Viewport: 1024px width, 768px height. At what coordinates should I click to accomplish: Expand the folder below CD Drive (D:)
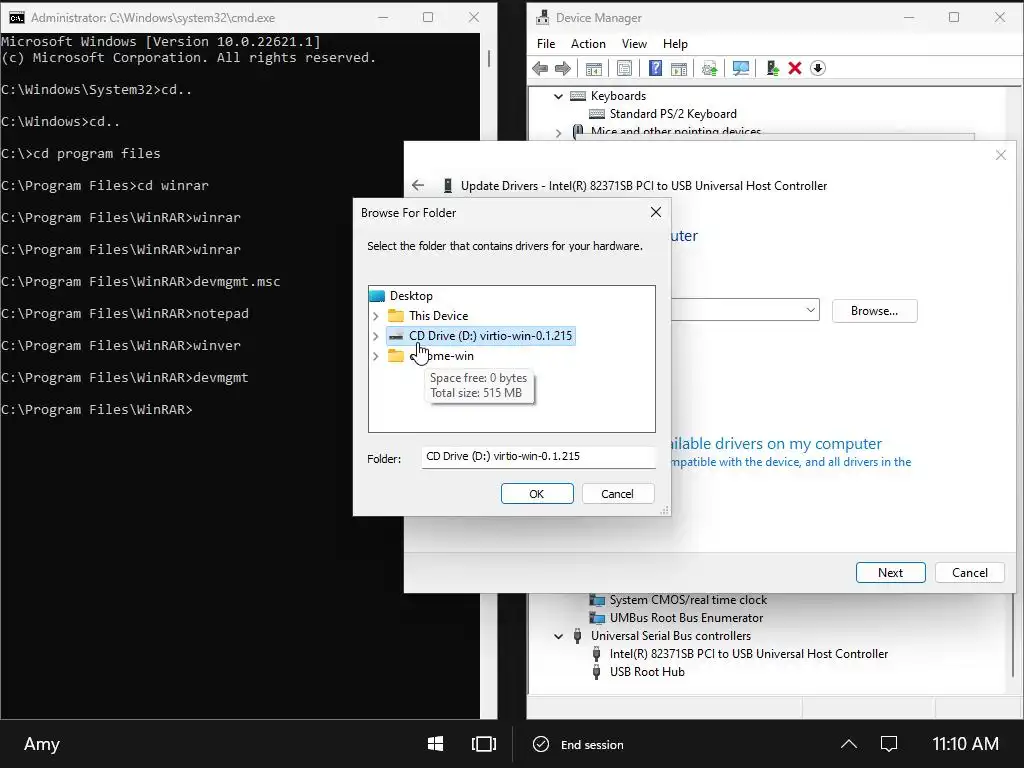coord(376,357)
